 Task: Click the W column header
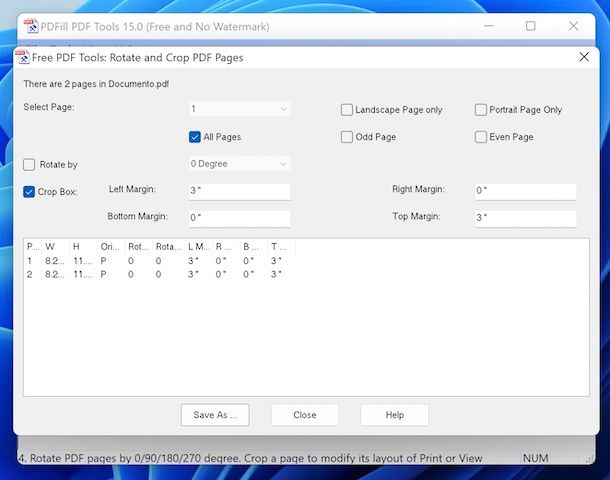(x=56, y=247)
